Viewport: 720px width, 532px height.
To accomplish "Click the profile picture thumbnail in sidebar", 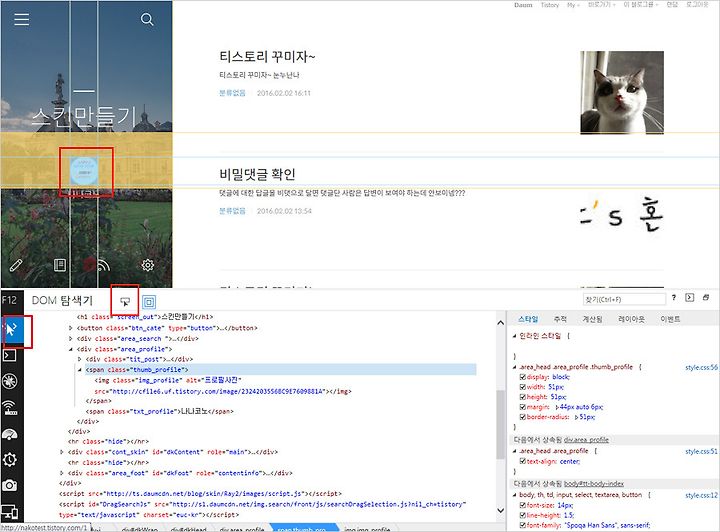I will pos(84,171).
